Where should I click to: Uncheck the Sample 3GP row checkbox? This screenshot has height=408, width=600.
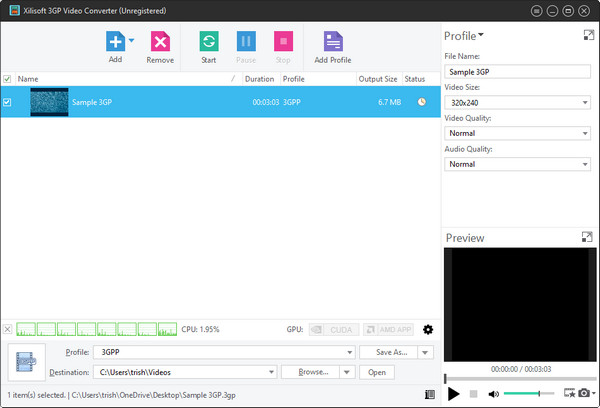7,102
